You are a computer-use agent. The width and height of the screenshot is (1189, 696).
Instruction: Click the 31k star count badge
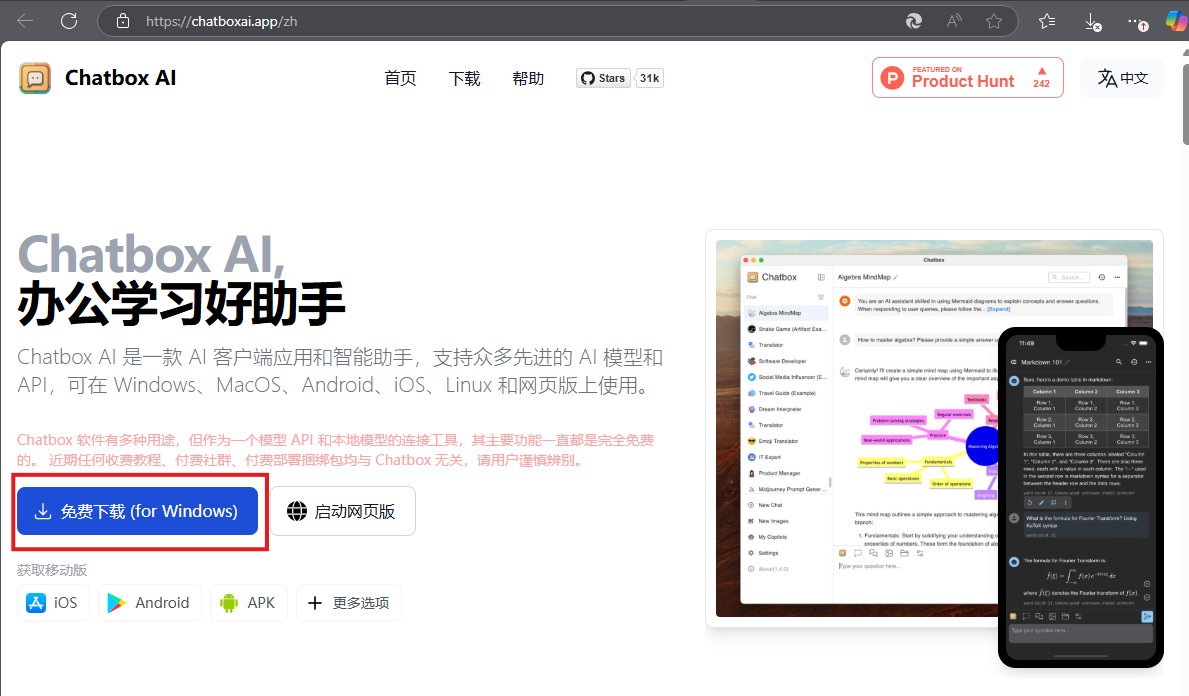pyautogui.click(x=649, y=78)
